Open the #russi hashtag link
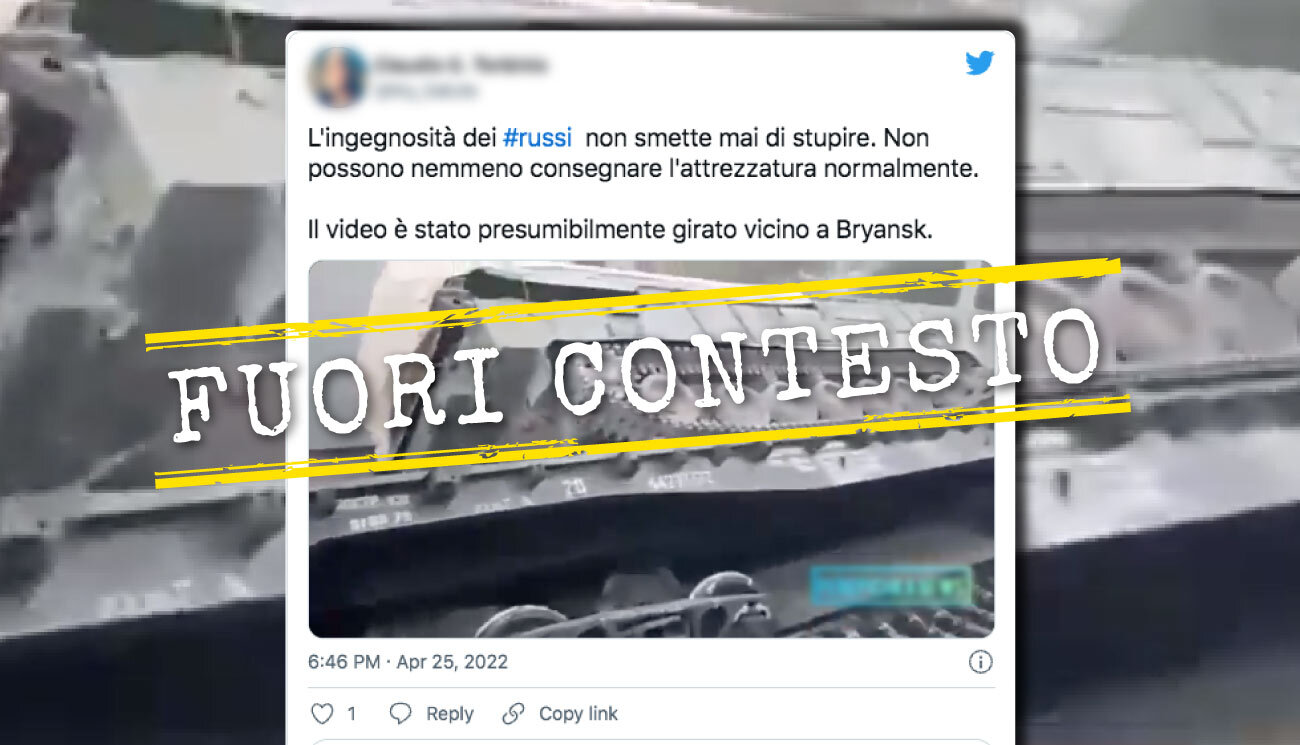This screenshot has width=1300, height=745. (538, 138)
